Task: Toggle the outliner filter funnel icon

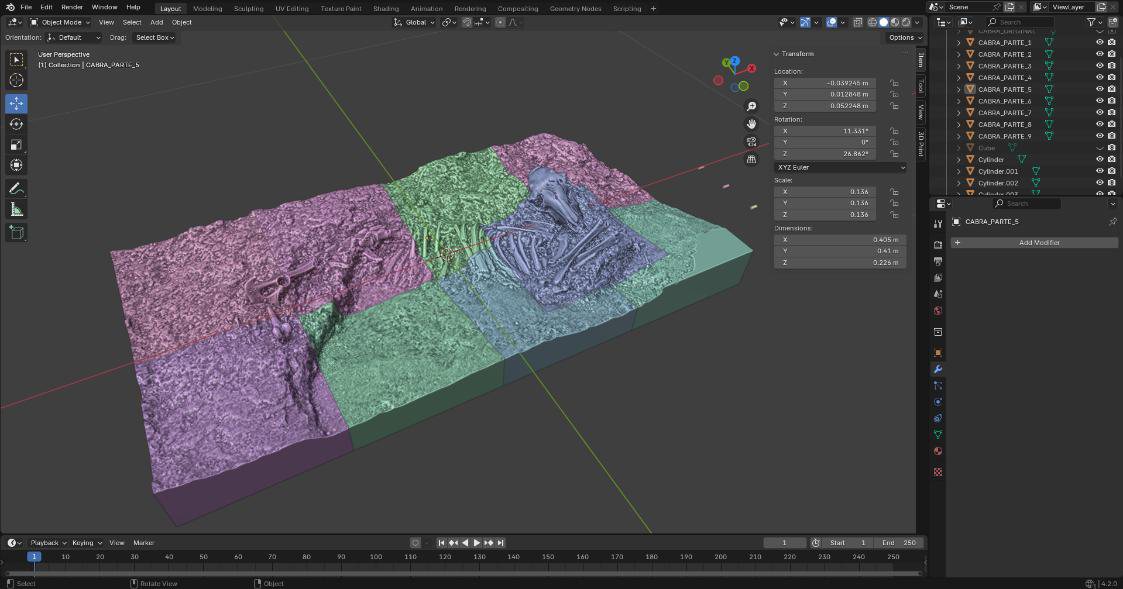Action: click(x=1091, y=22)
